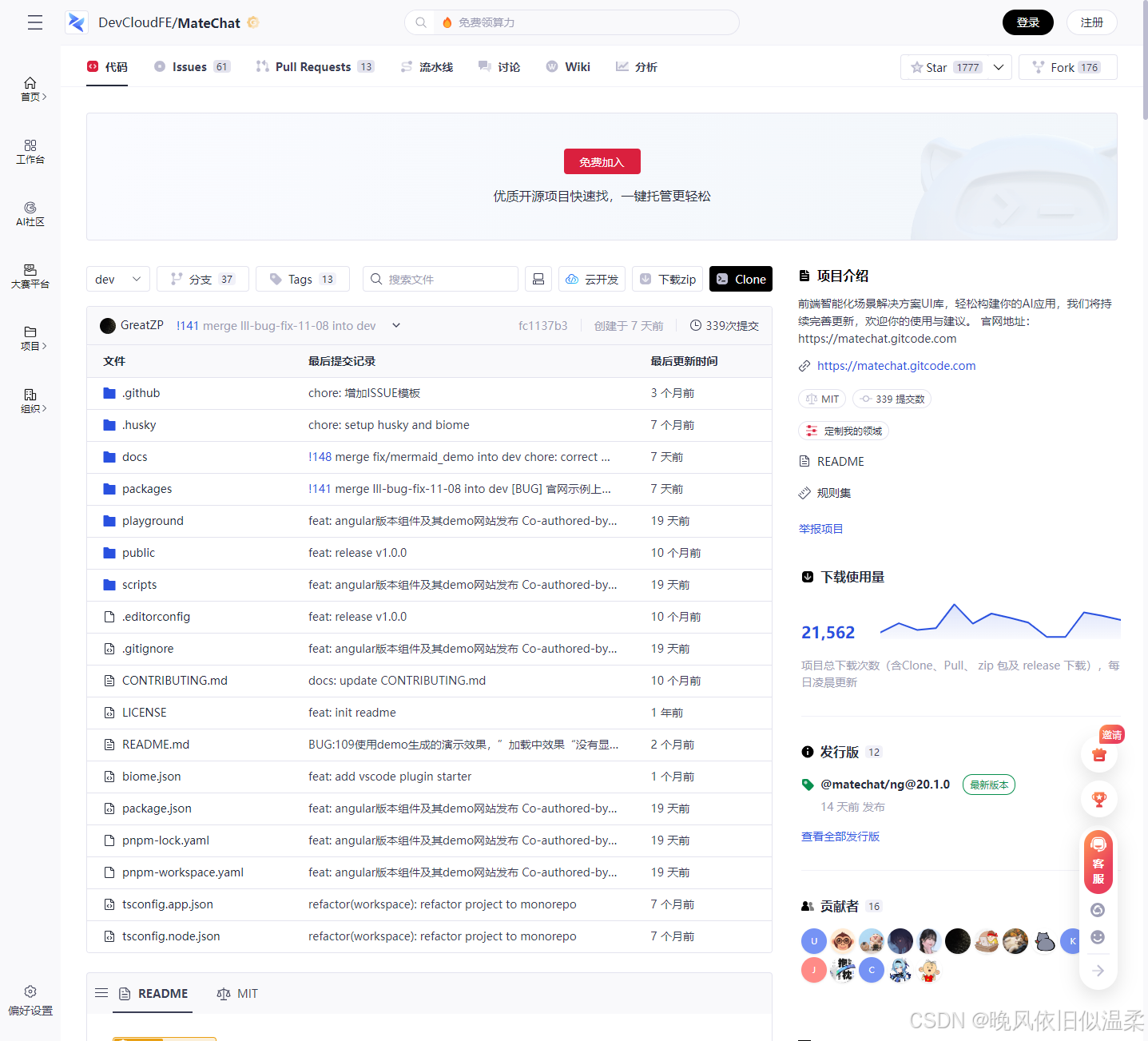Switch to the Pull Requests tab
Viewport: 1148px width, 1041px height.
click(315, 67)
